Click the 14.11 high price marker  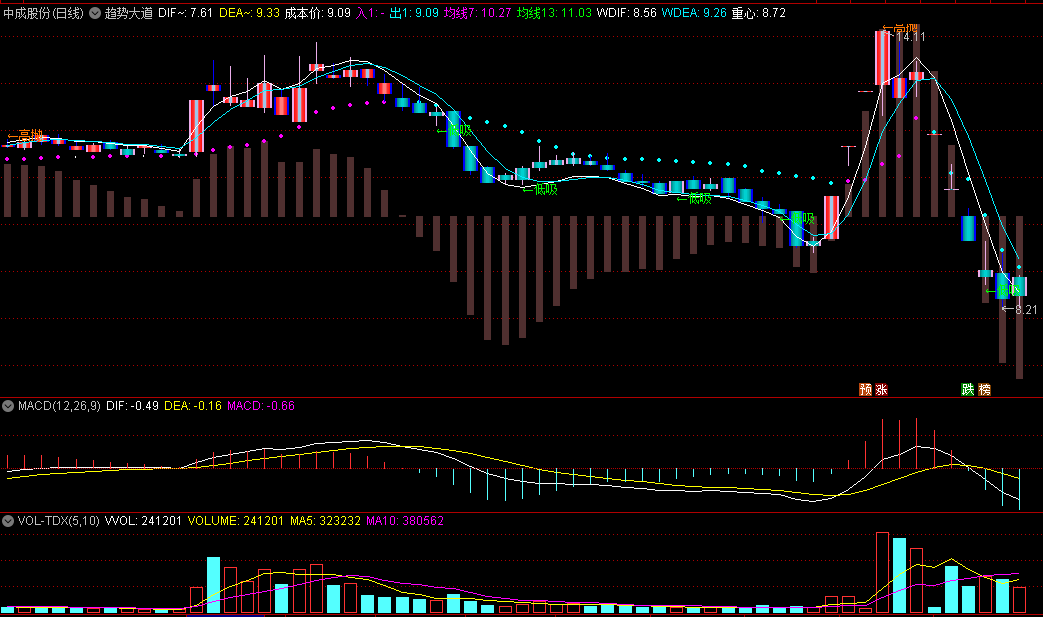pyautogui.click(x=911, y=37)
